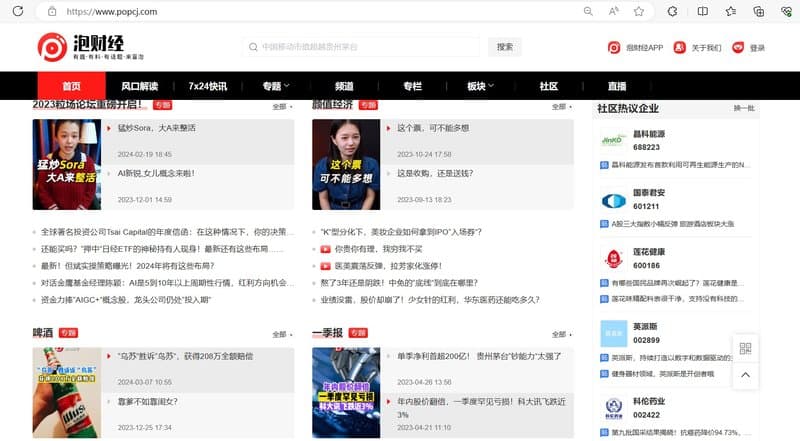Open the QR code floating icon
This screenshot has height=441, width=800.
745,349
